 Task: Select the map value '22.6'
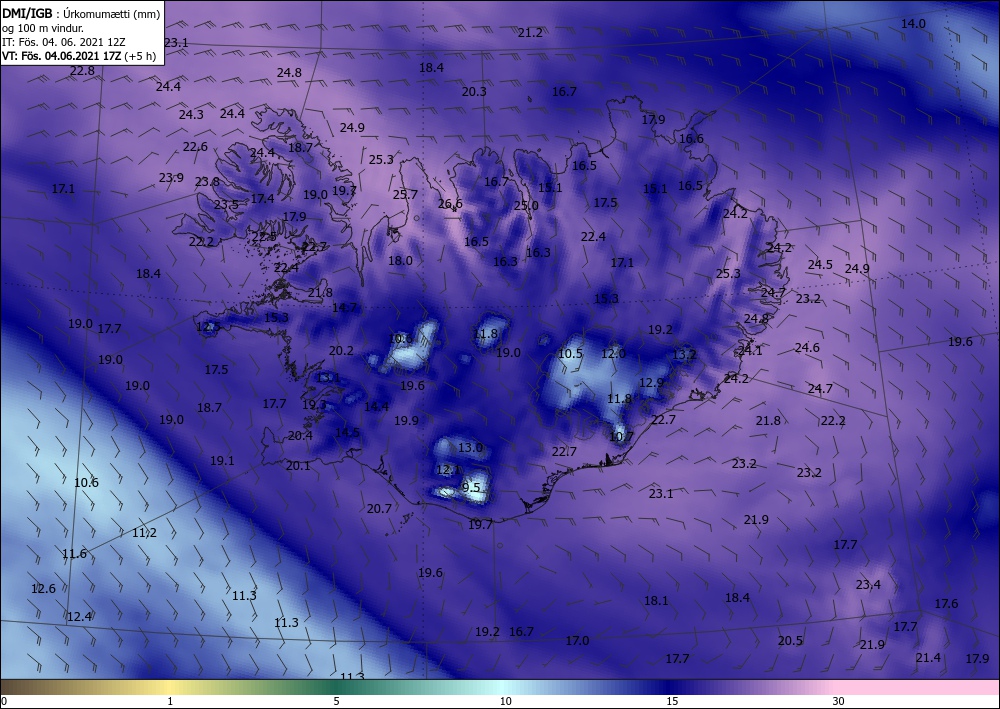coord(195,147)
